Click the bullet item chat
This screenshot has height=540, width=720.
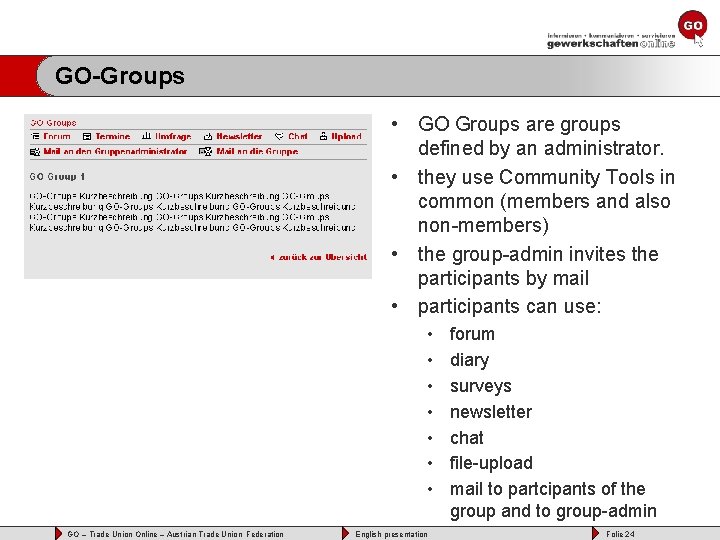(x=467, y=438)
